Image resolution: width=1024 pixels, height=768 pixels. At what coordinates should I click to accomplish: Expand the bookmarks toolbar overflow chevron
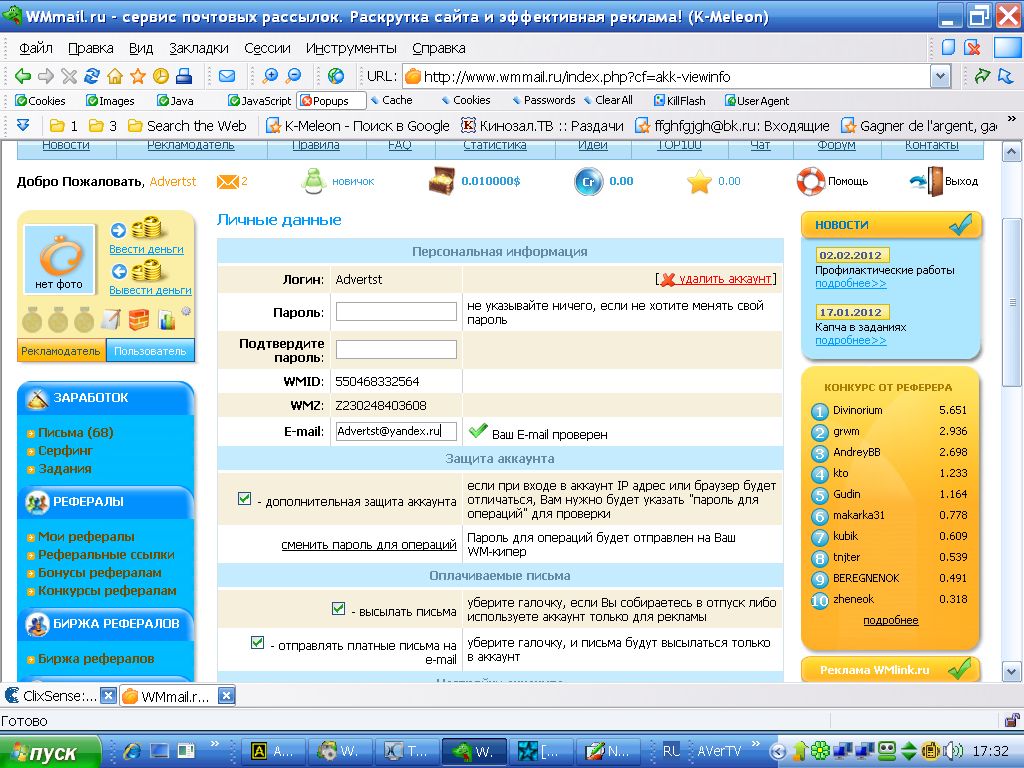[x=1012, y=119]
